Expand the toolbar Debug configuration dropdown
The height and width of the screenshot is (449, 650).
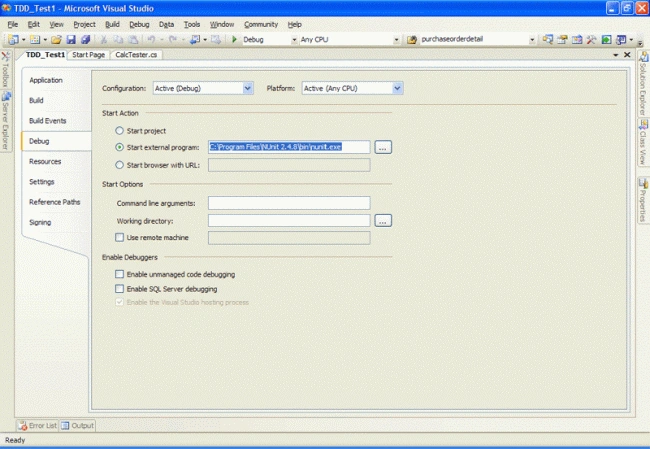294,40
